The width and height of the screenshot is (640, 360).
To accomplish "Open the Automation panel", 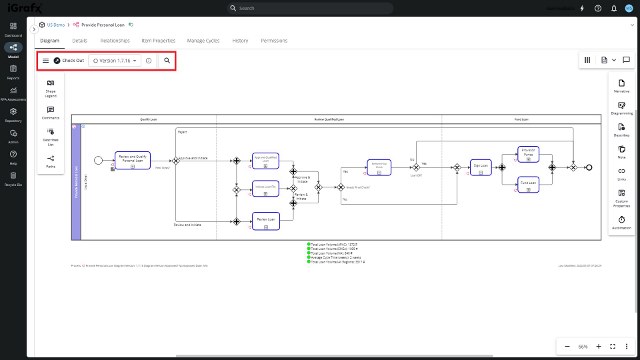I will (x=622, y=222).
